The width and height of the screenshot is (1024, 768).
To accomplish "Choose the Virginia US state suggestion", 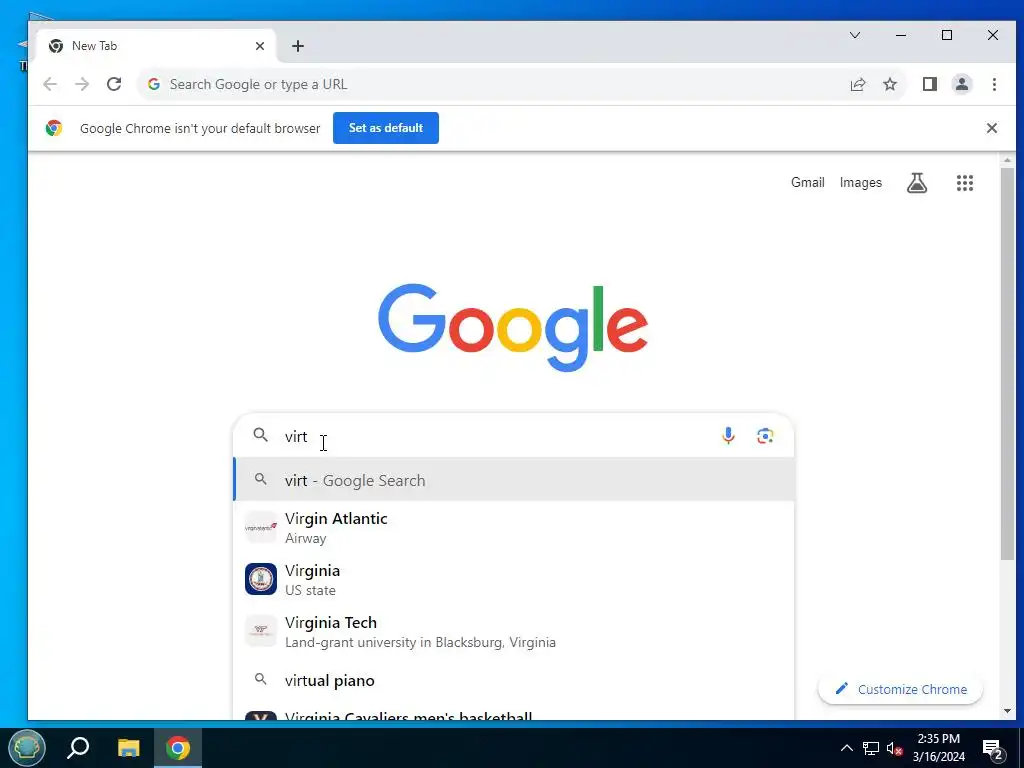I will [x=514, y=579].
